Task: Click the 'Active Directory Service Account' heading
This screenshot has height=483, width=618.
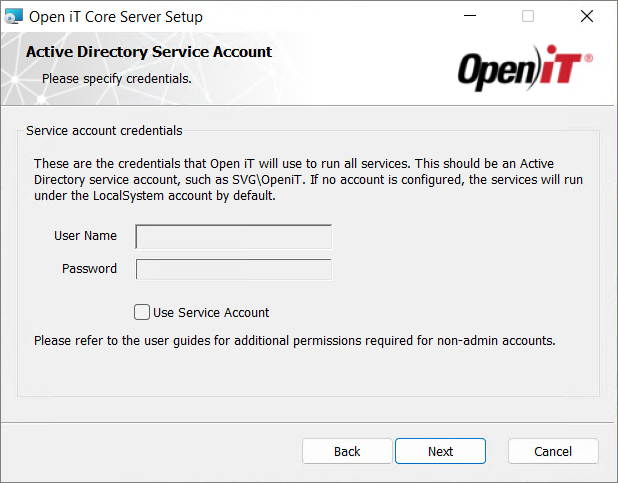Action: [149, 52]
